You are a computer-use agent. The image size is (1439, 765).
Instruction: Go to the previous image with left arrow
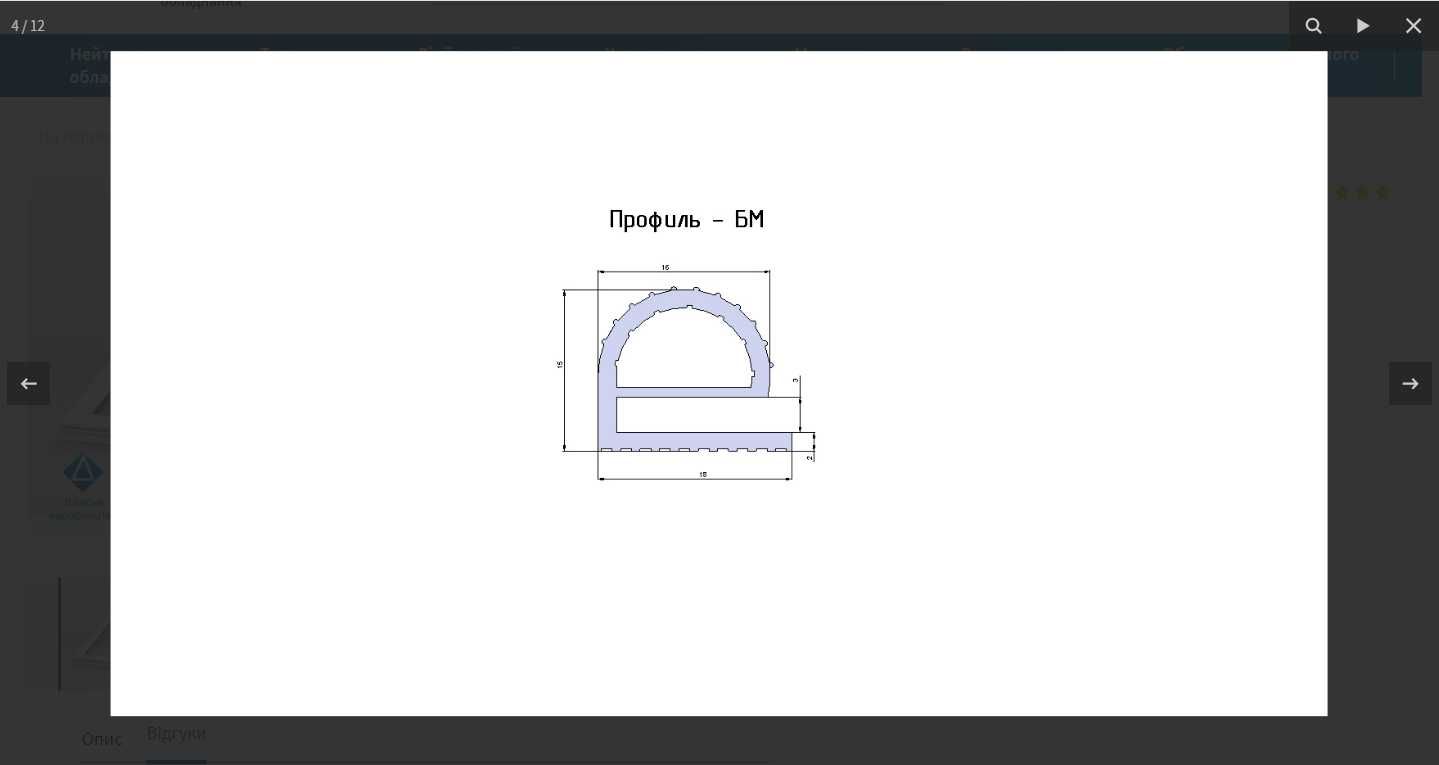click(28, 384)
